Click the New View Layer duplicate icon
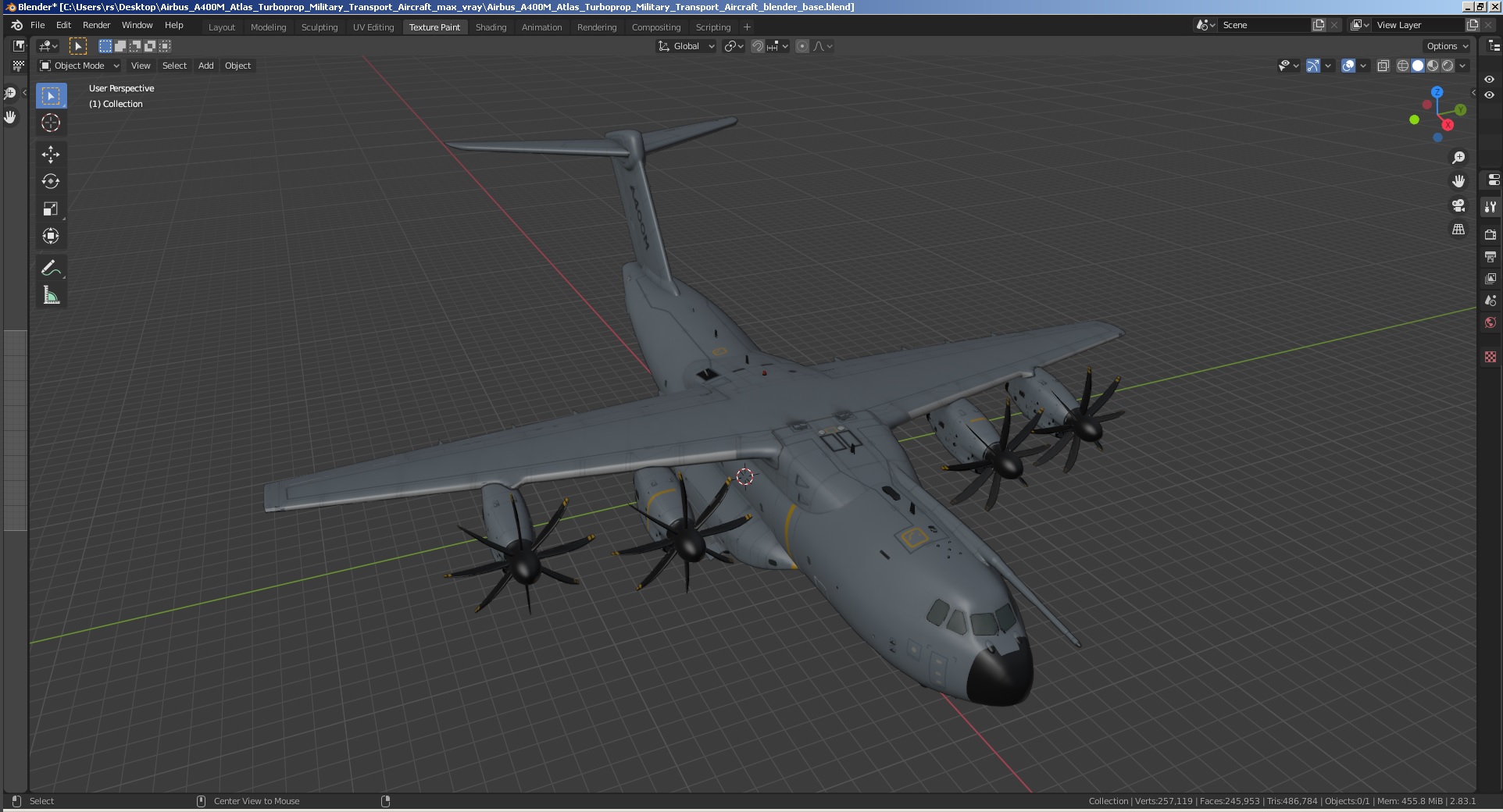1503x812 pixels. coord(1473,25)
